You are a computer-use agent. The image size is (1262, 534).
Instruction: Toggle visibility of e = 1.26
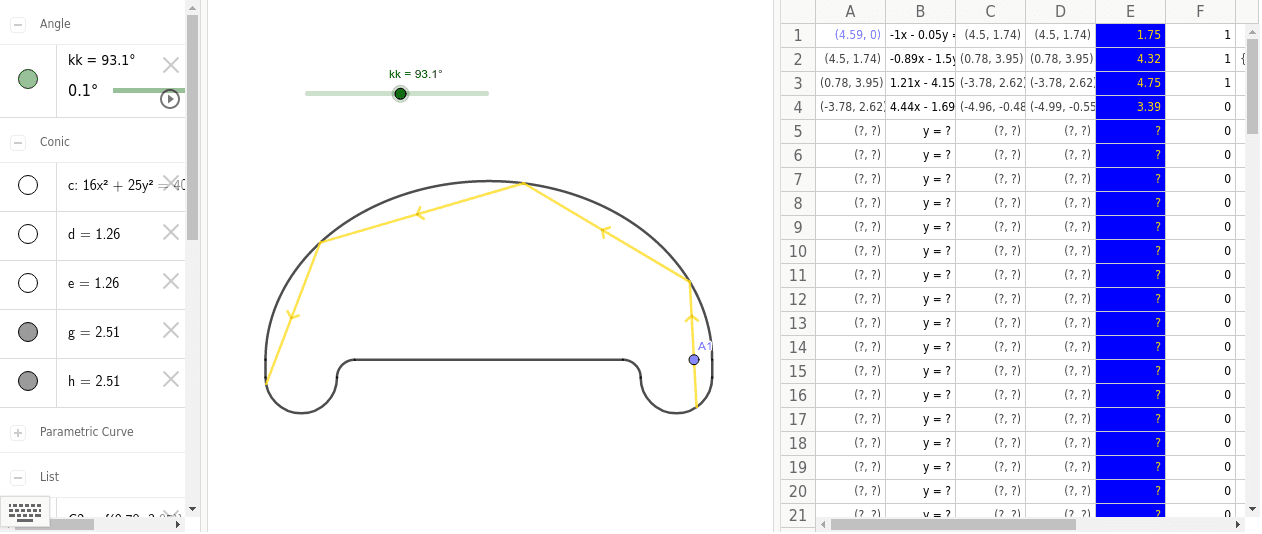point(28,283)
